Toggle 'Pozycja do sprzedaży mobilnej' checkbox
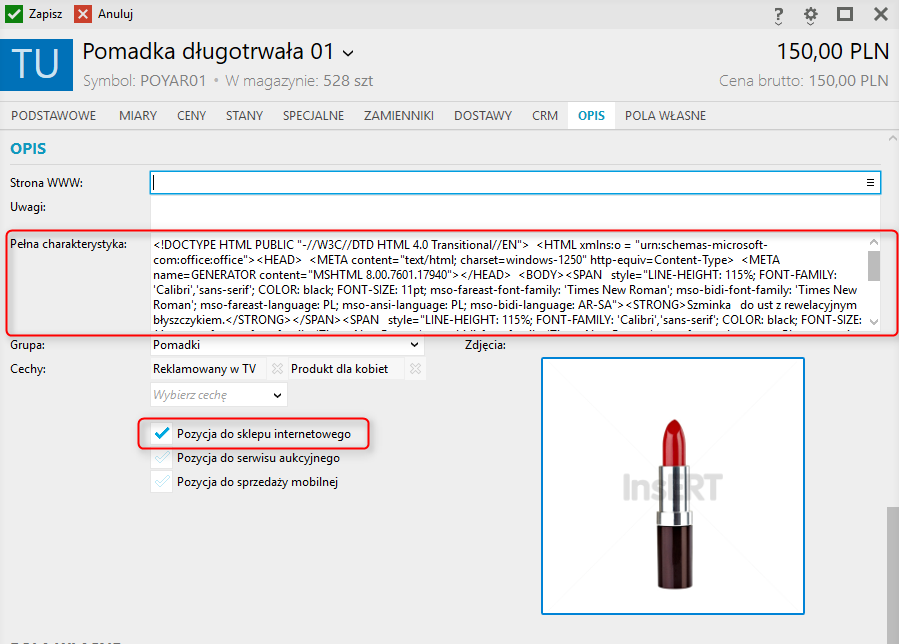899x644 pixels. pyautogui.click(x=161, y=482)
